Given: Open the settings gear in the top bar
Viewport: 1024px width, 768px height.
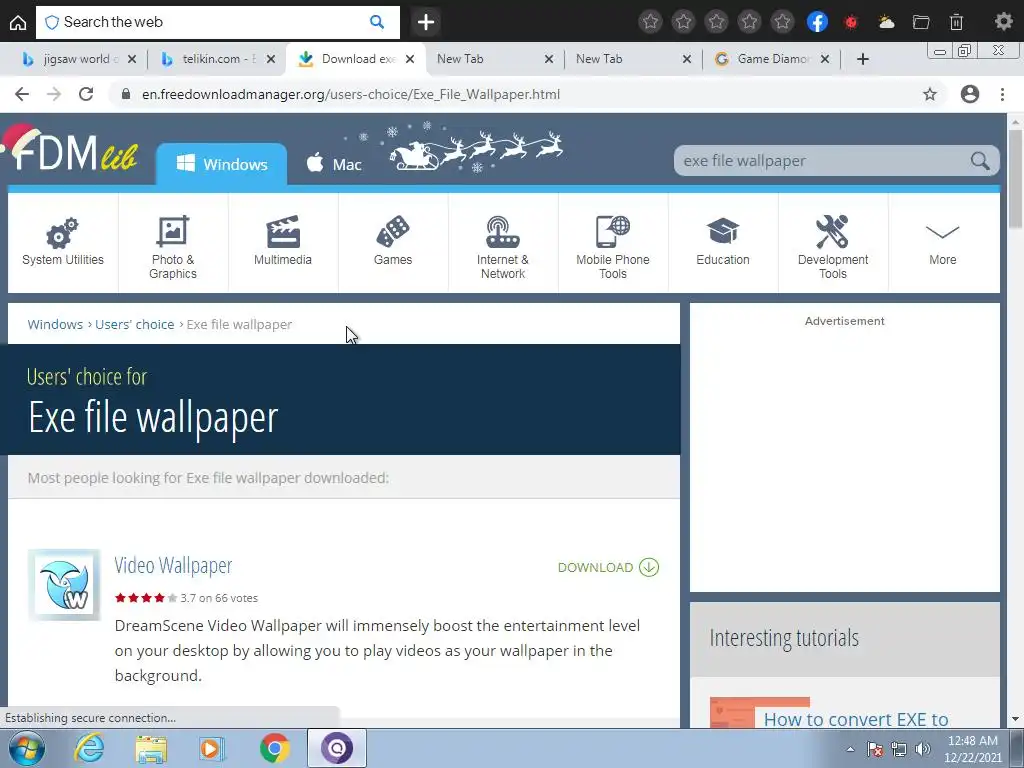Looking at the screenshot, I should point(1003,22).
